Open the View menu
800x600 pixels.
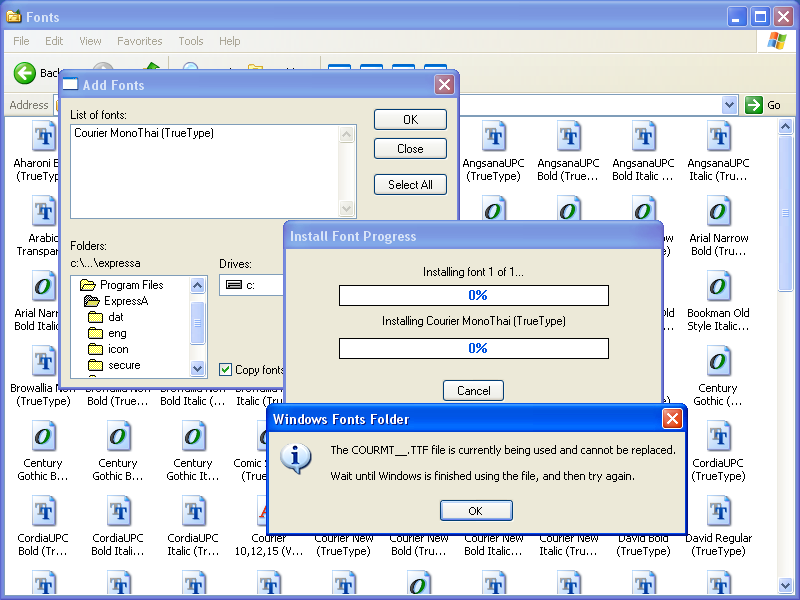pyautogui.click(x=89, y=41)
